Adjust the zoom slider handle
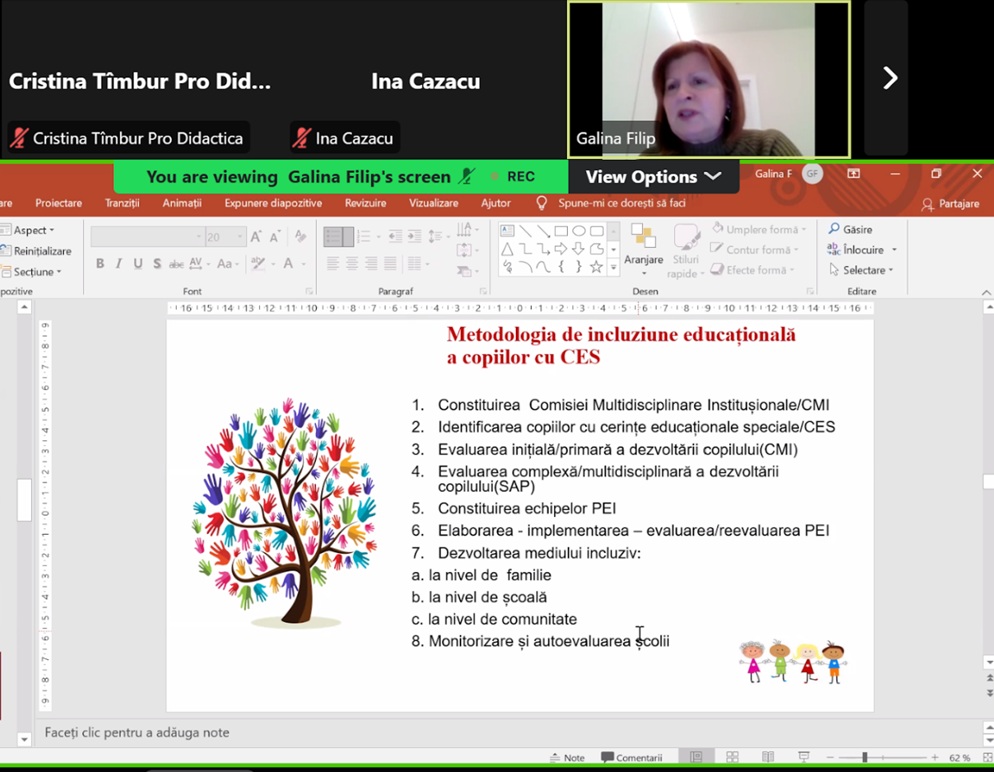This screenshot has width=994, height=772. click(x=864, y=758)
